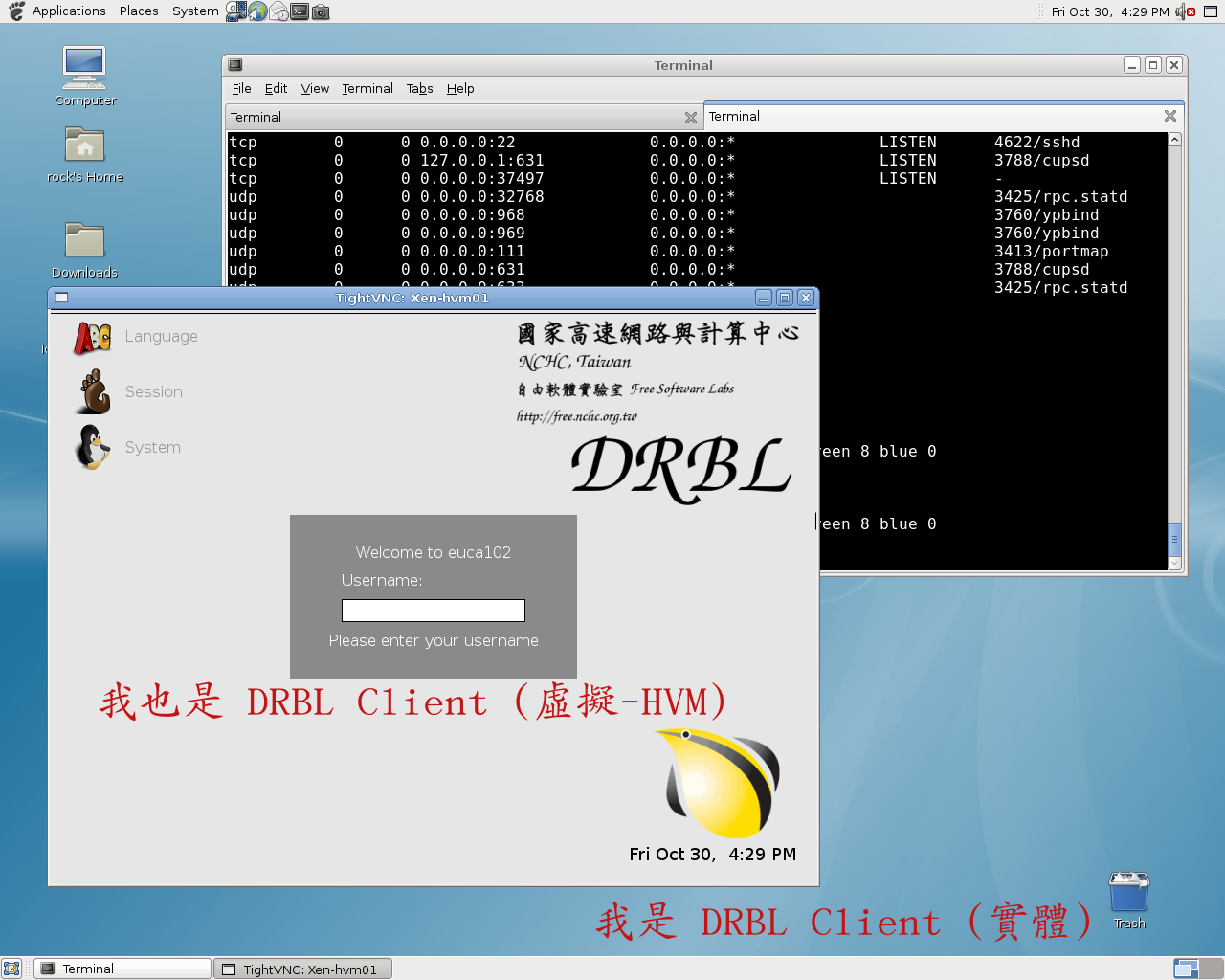Click the clock text inside the VNC login screen
This screenshot has width=1225, height=980.
713,855
